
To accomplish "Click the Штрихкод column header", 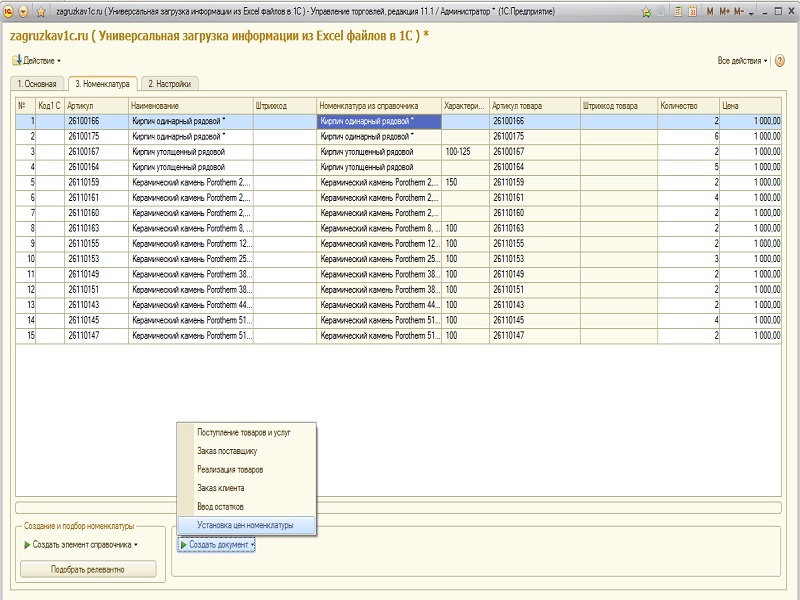I will coord(285,106).
